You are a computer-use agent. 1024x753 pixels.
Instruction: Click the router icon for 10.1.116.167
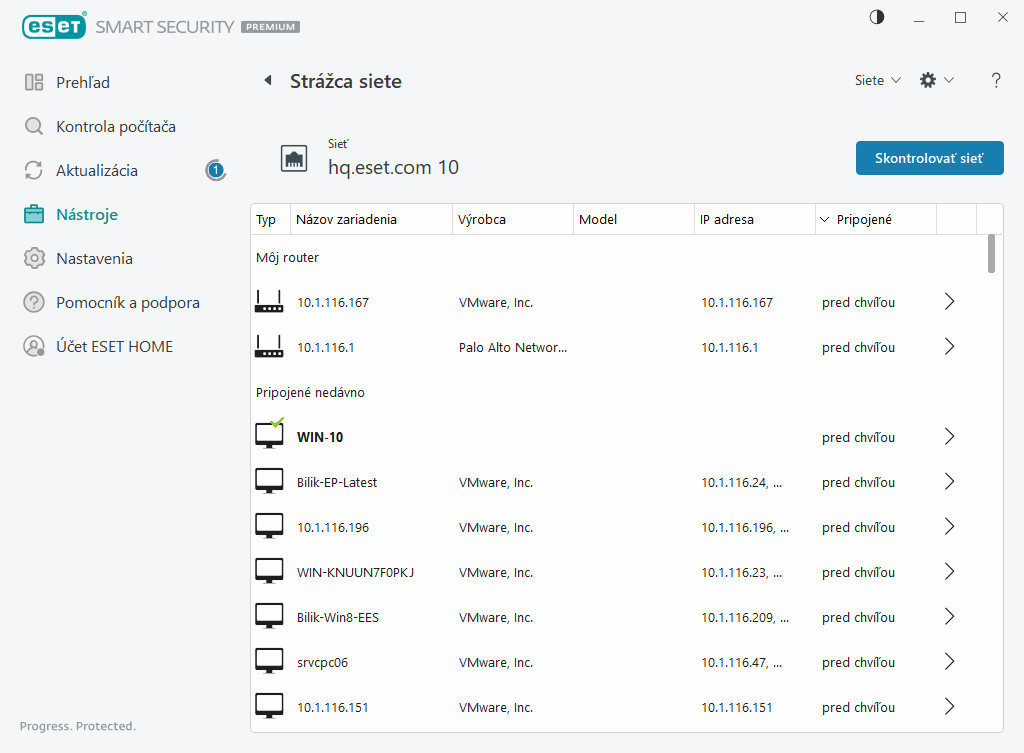point(269,302)
